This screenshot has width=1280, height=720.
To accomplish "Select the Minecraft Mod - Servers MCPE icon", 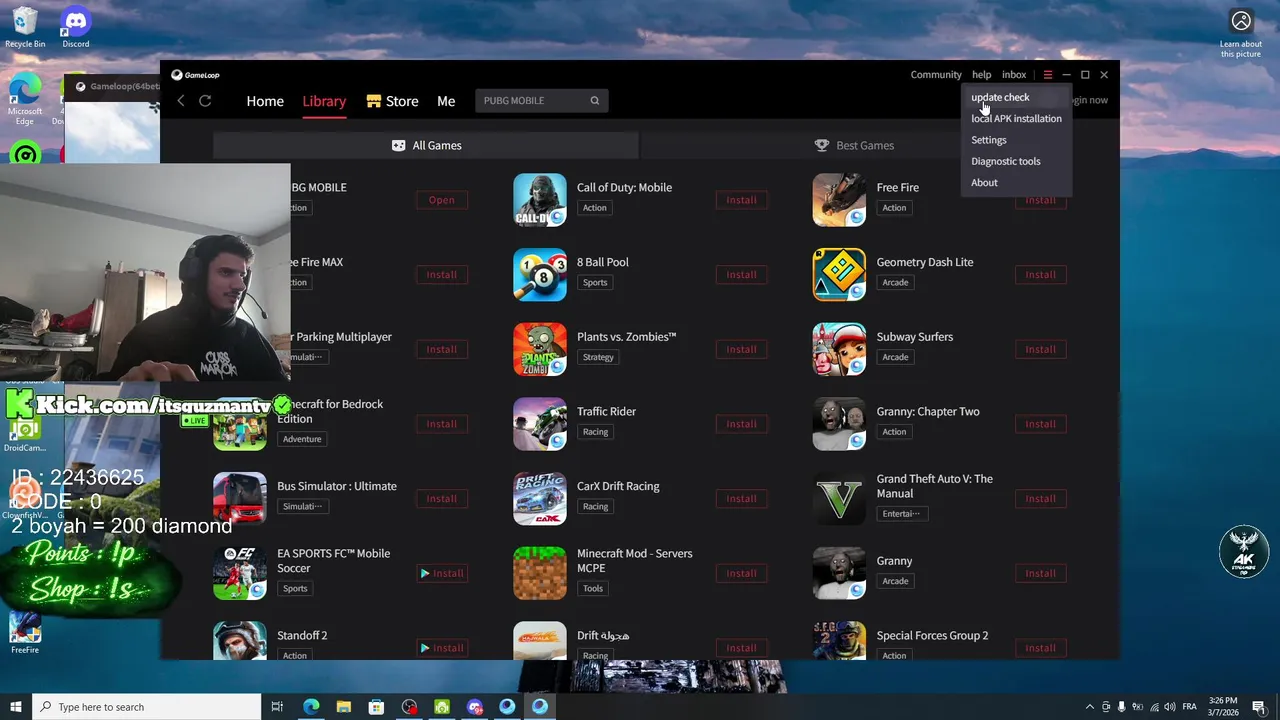I will pyautogui.click(x=540, y=573).
